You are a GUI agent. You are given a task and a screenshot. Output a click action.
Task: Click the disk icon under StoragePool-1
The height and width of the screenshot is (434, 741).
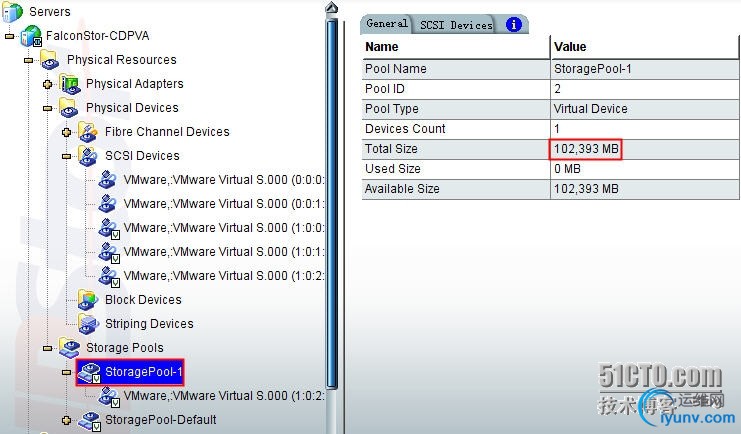click(109, 397)
